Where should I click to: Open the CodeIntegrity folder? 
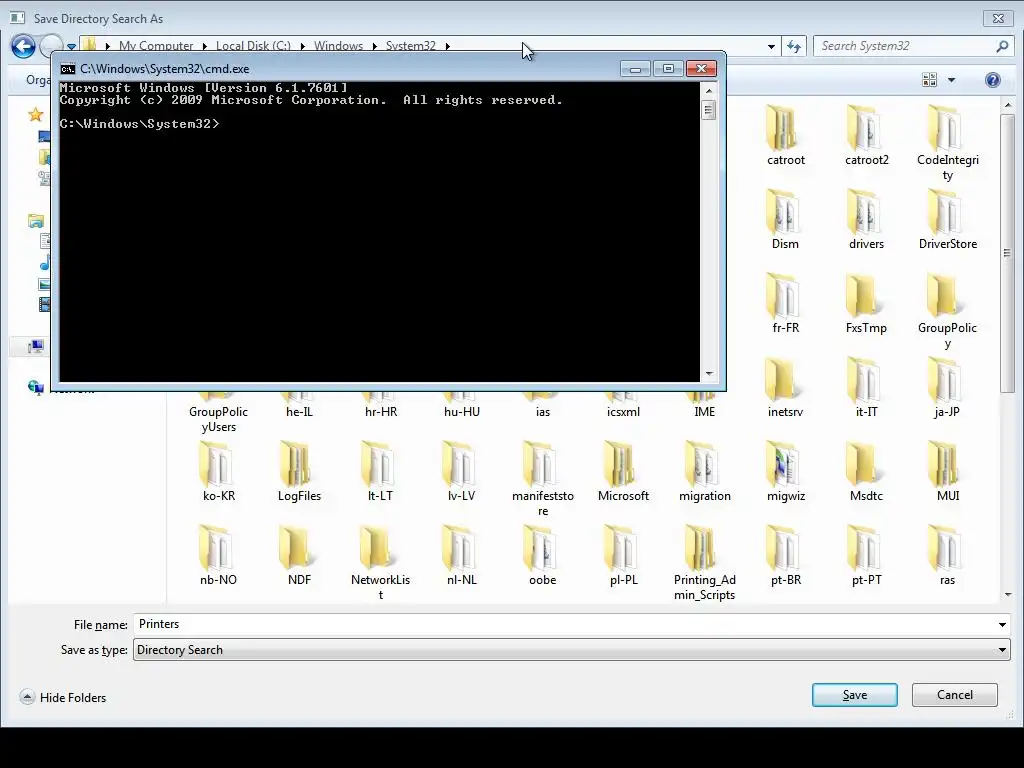click(947, 144)
